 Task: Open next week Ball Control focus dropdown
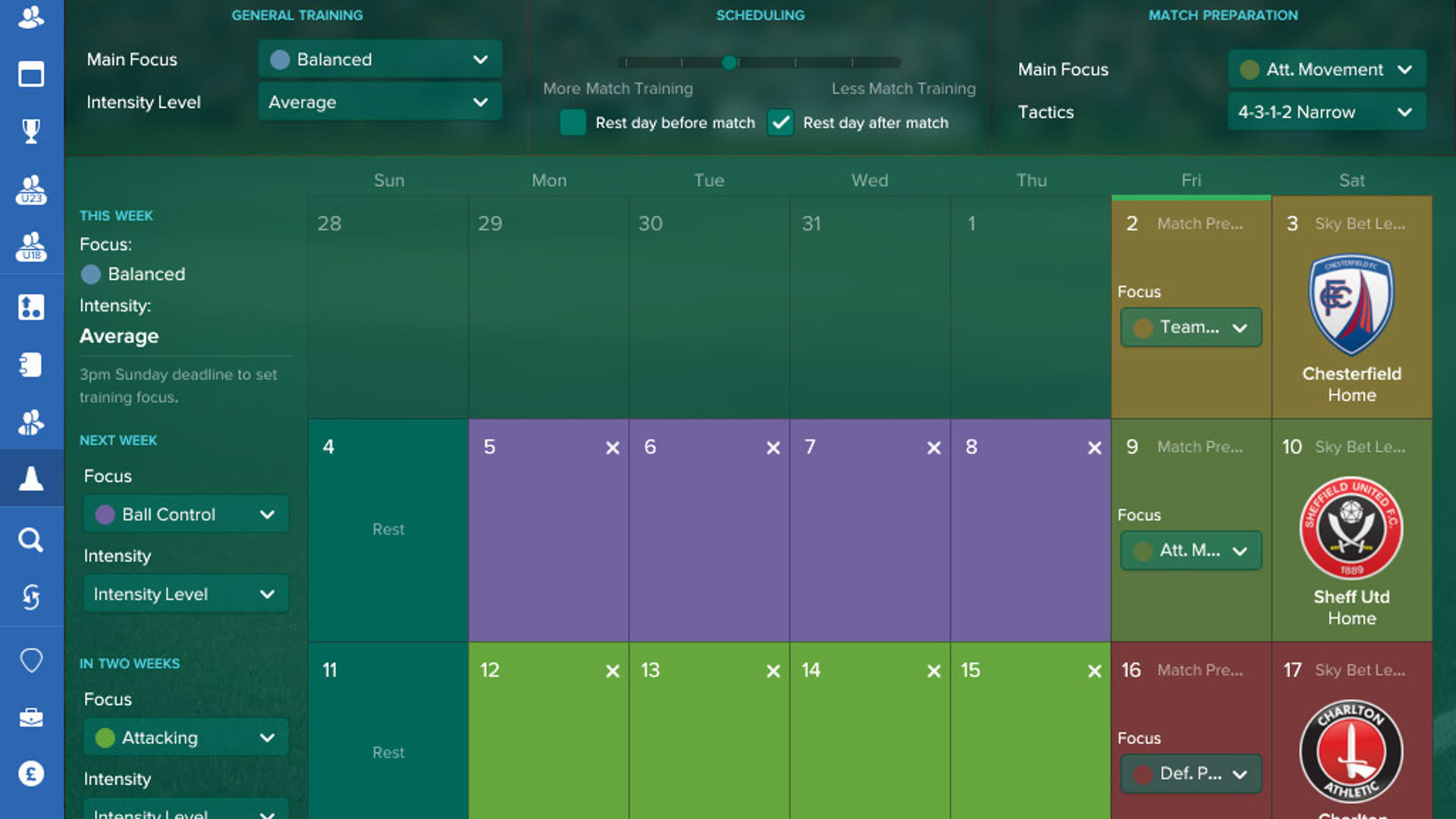coord(186,514)
